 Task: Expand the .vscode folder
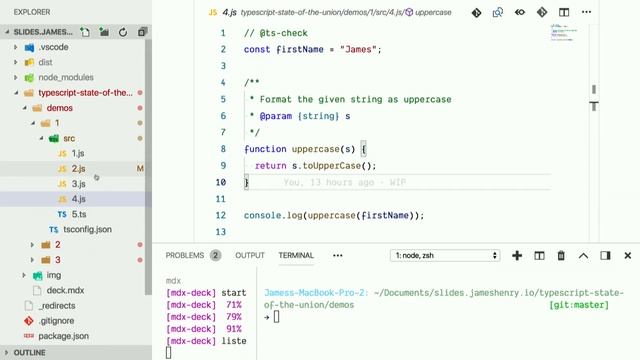16,47
